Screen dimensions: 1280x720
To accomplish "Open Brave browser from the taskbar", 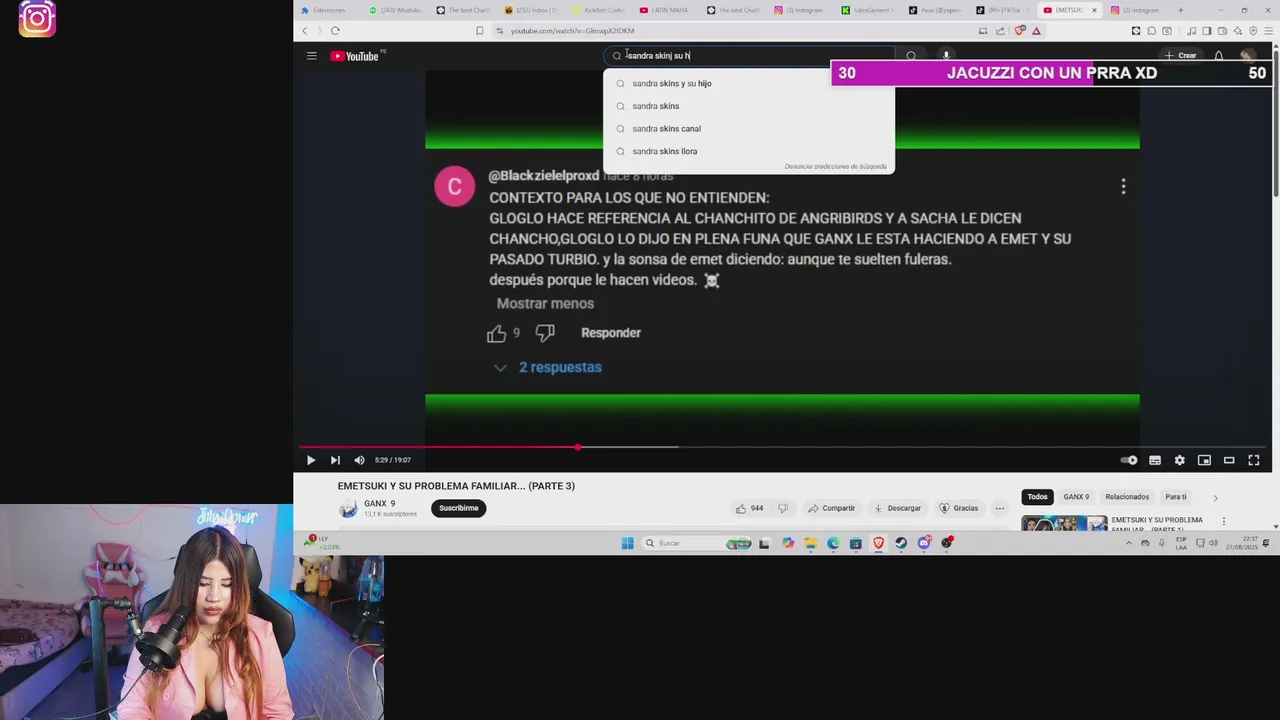I will pos(878,543).
